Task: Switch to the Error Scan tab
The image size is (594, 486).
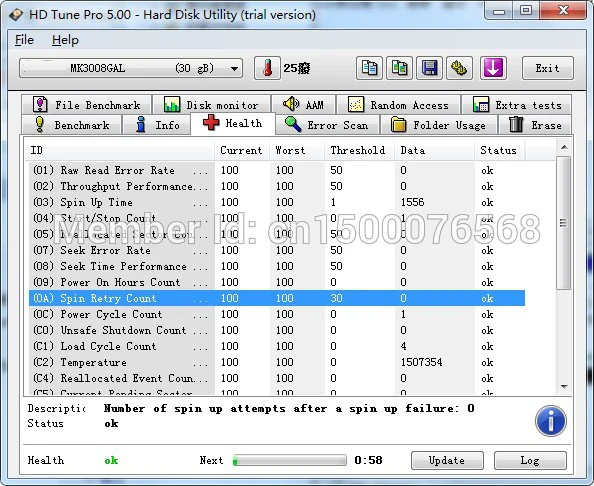Action: point(328,125)
